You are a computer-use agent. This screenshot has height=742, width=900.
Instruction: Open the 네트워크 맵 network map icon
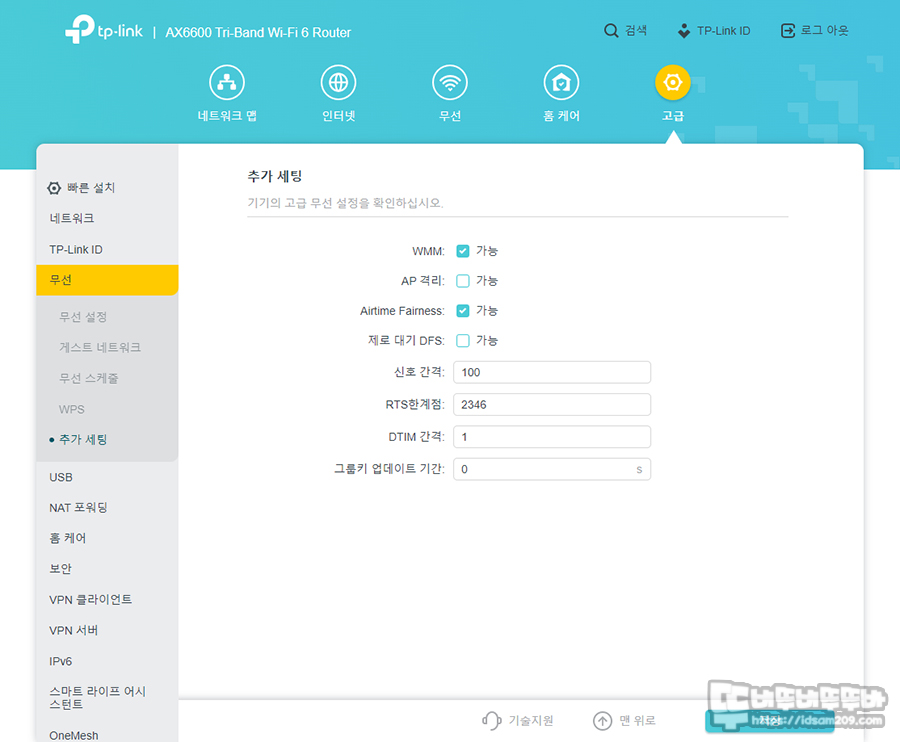coord(227,83)
